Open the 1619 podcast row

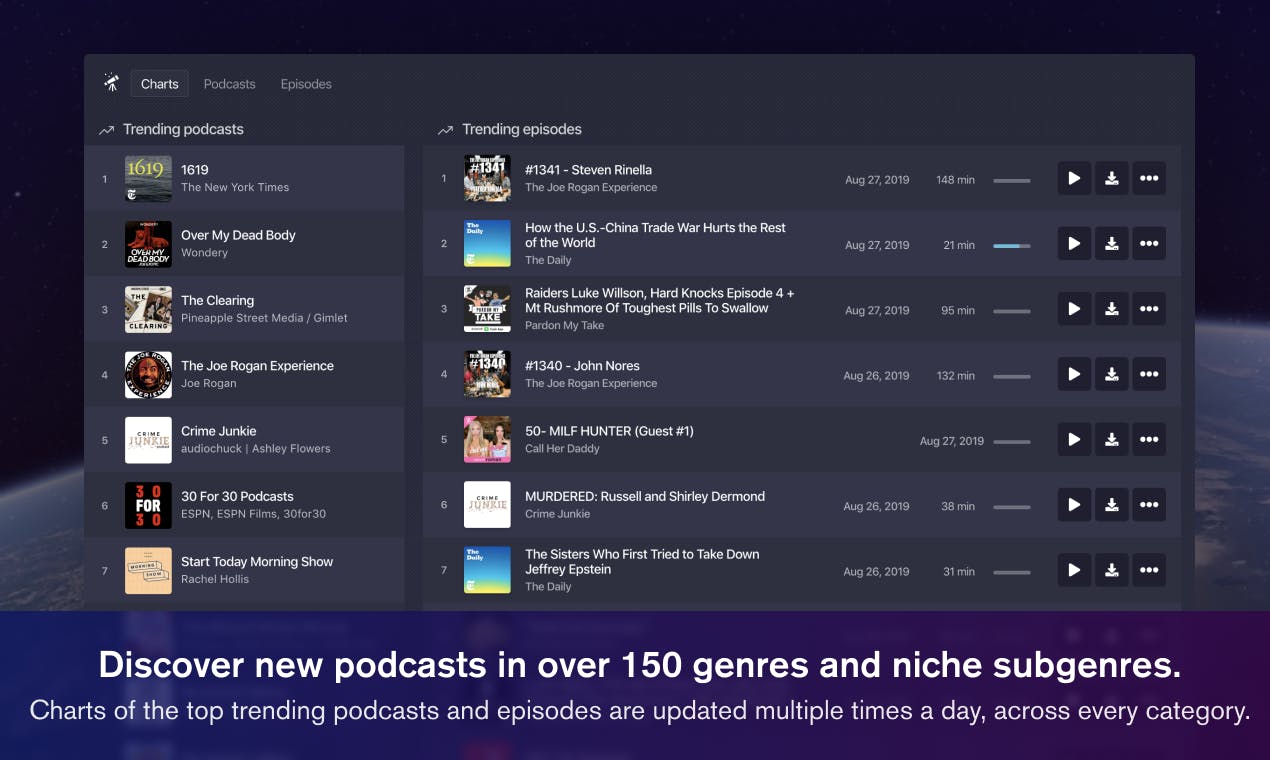[x=244, y=178]
